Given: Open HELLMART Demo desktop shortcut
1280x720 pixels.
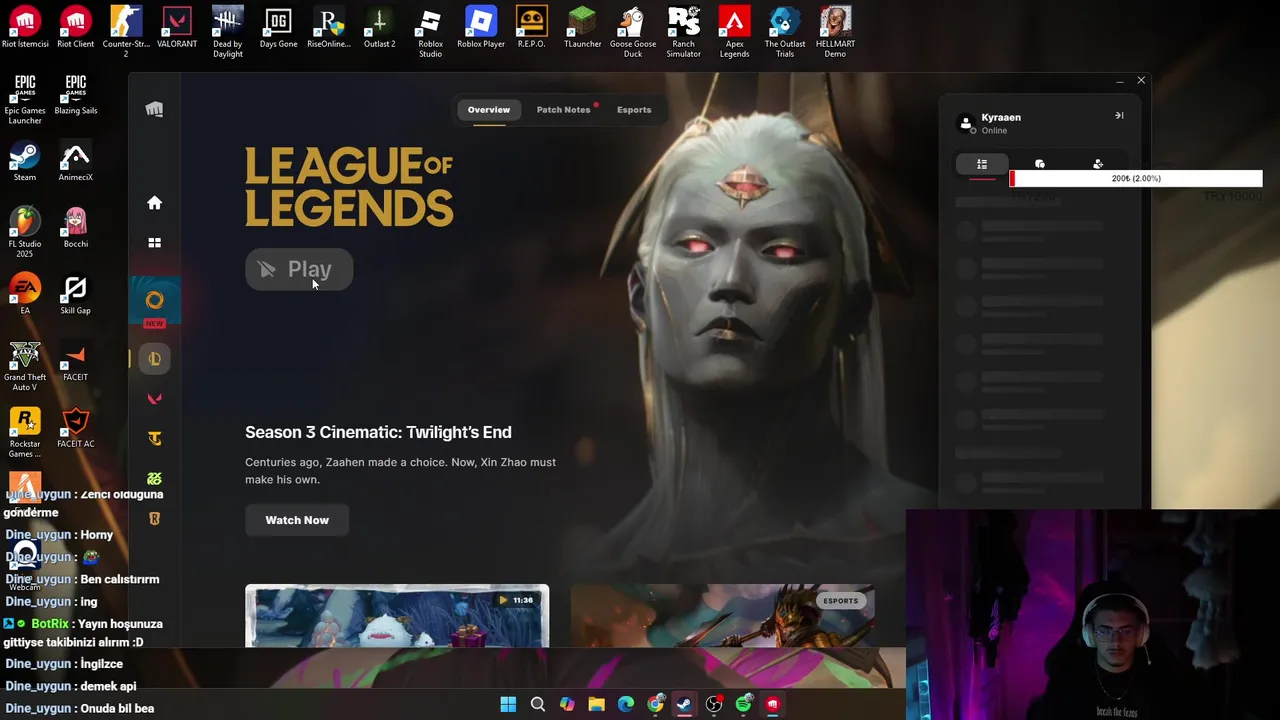Looking at the screenshot, I should [x=835, y=32].
